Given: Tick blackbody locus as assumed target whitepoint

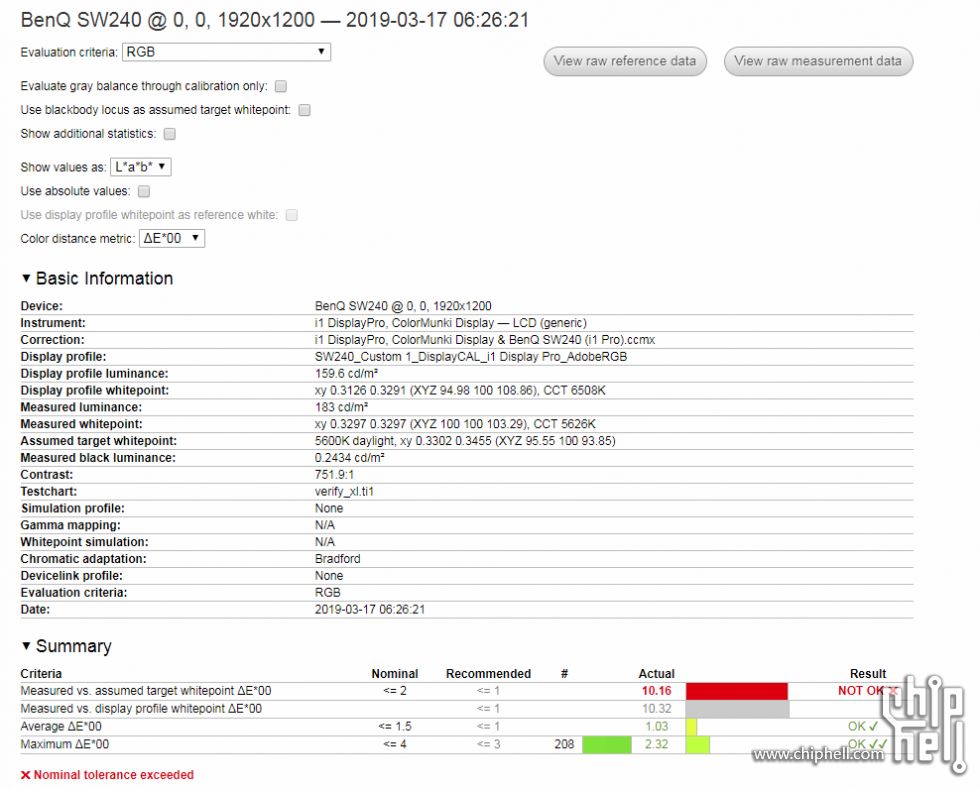Looking at the screenshot, I should tap(304, 110).
